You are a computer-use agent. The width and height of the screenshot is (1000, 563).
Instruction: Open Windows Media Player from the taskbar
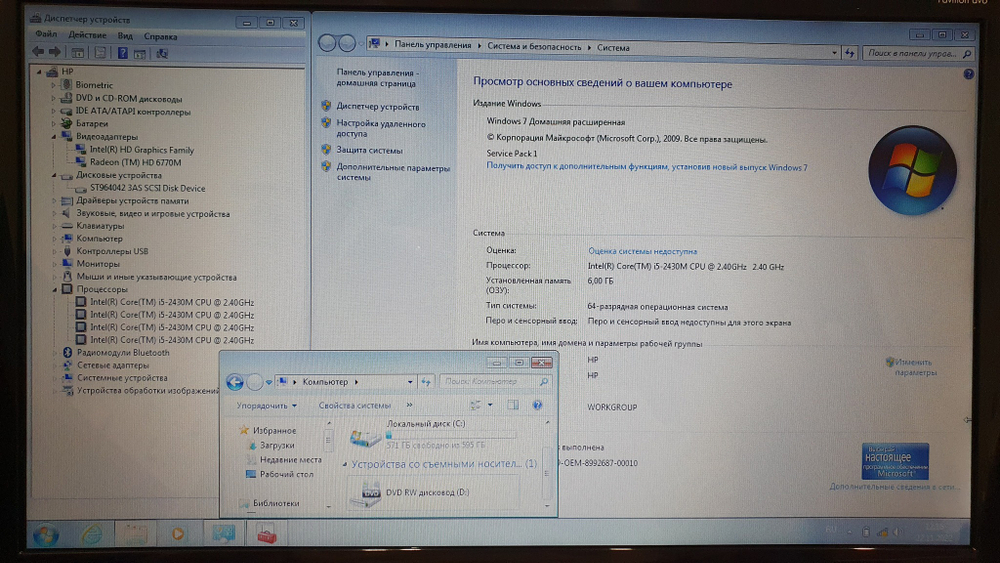pos(178,534)
